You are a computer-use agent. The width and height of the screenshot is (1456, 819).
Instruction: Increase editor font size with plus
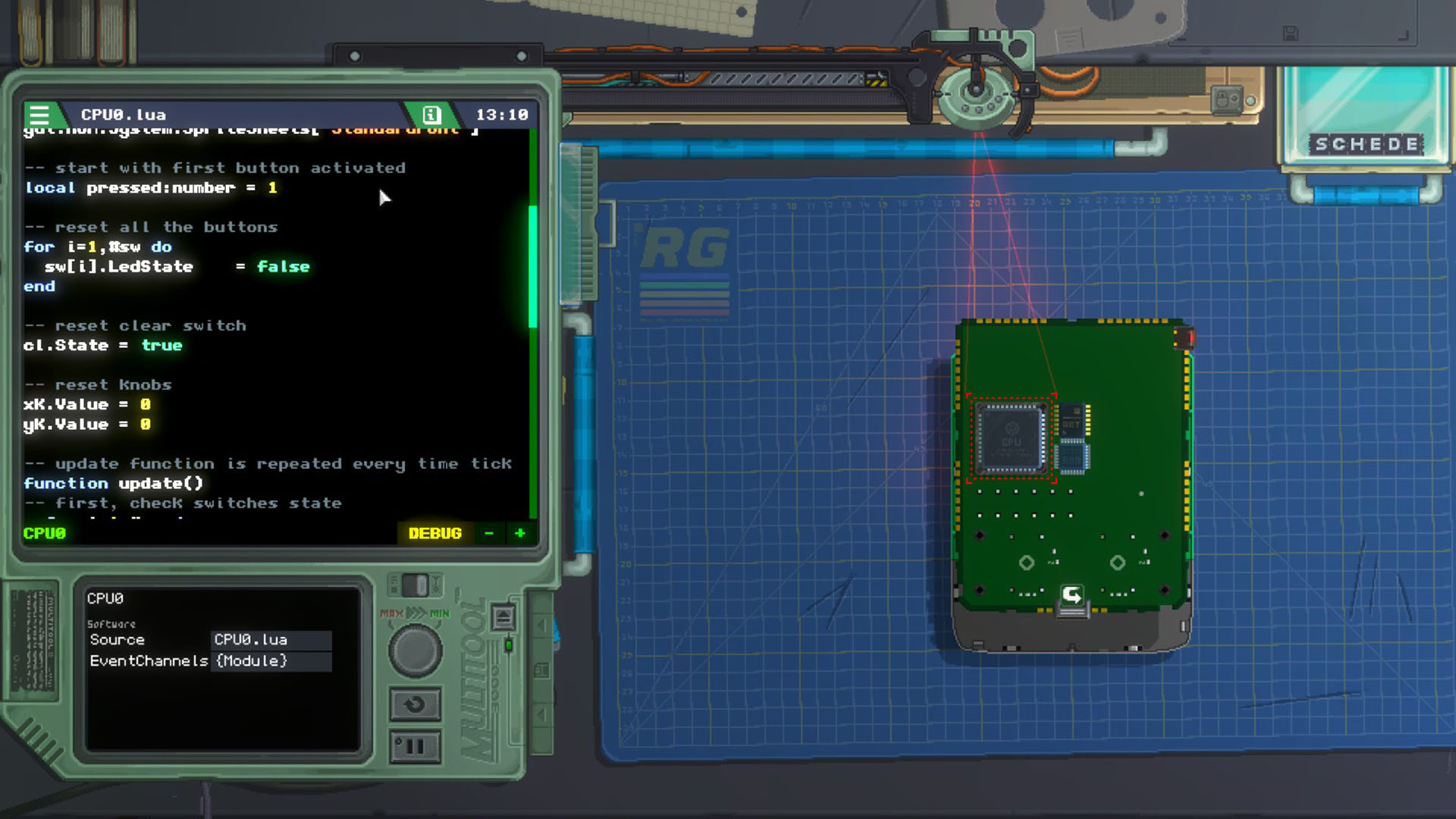coord(520,534)
